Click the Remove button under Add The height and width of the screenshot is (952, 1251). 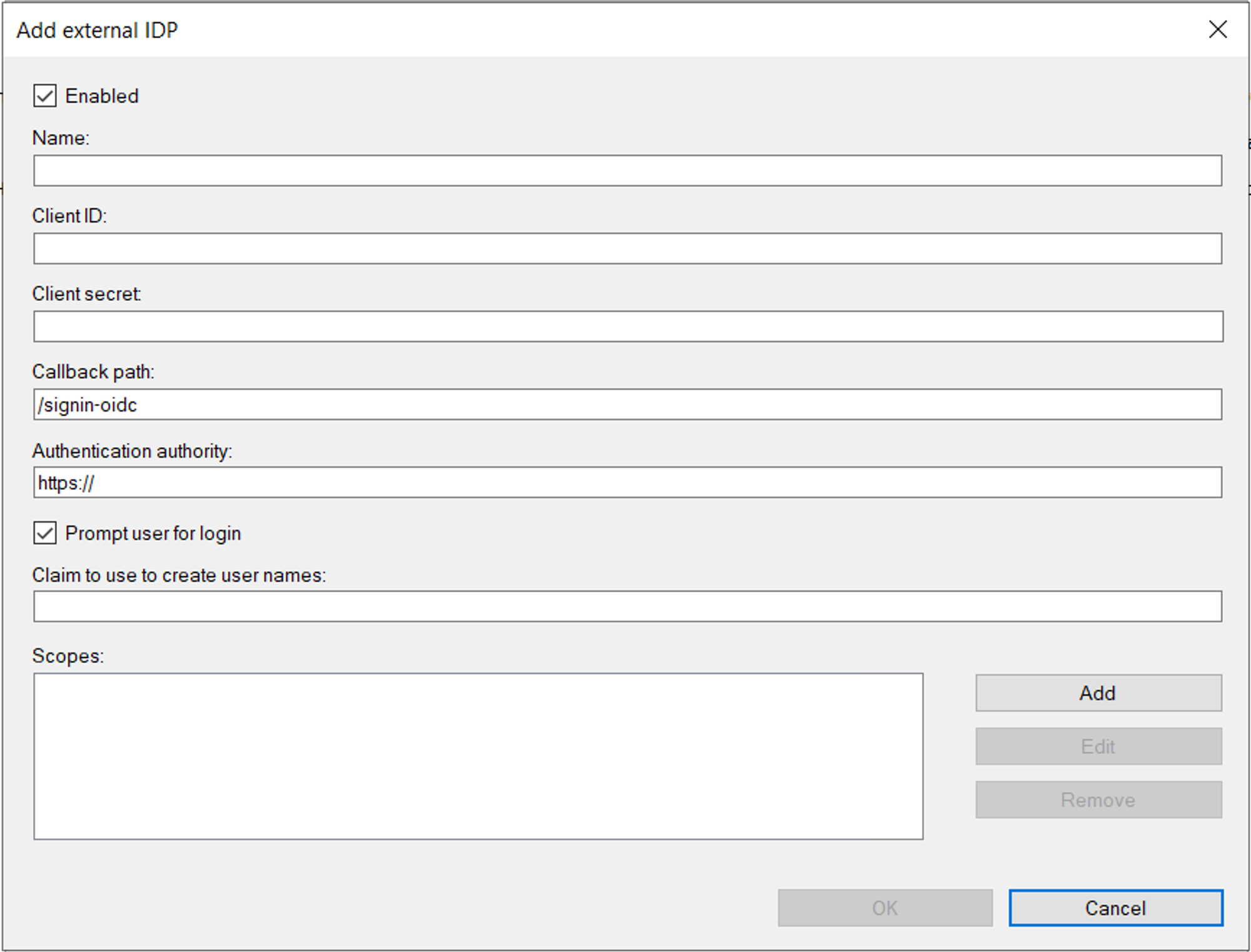click(x=1097, y=799)
